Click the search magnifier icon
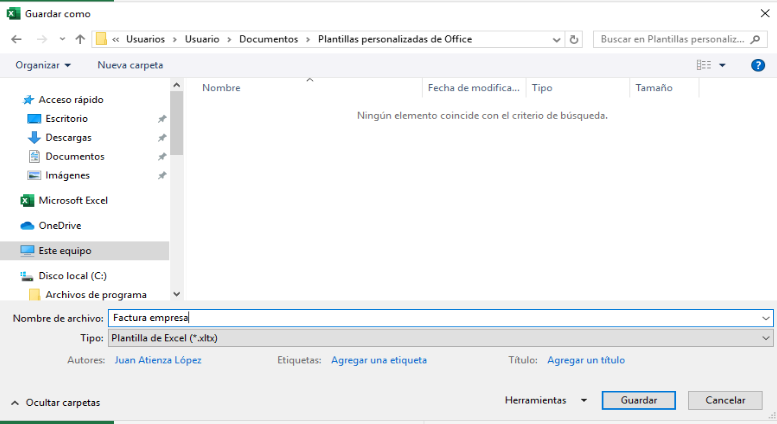Image resolution: width=777 pixels, height=424 pixels. (x=755, y=39)
